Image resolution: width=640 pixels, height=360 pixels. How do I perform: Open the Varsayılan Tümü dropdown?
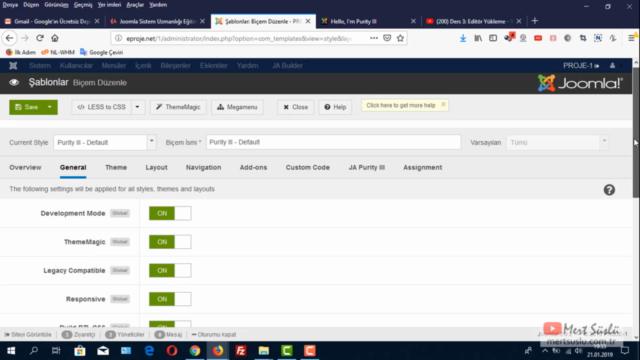pyautogui.click(x=558, y=142)
